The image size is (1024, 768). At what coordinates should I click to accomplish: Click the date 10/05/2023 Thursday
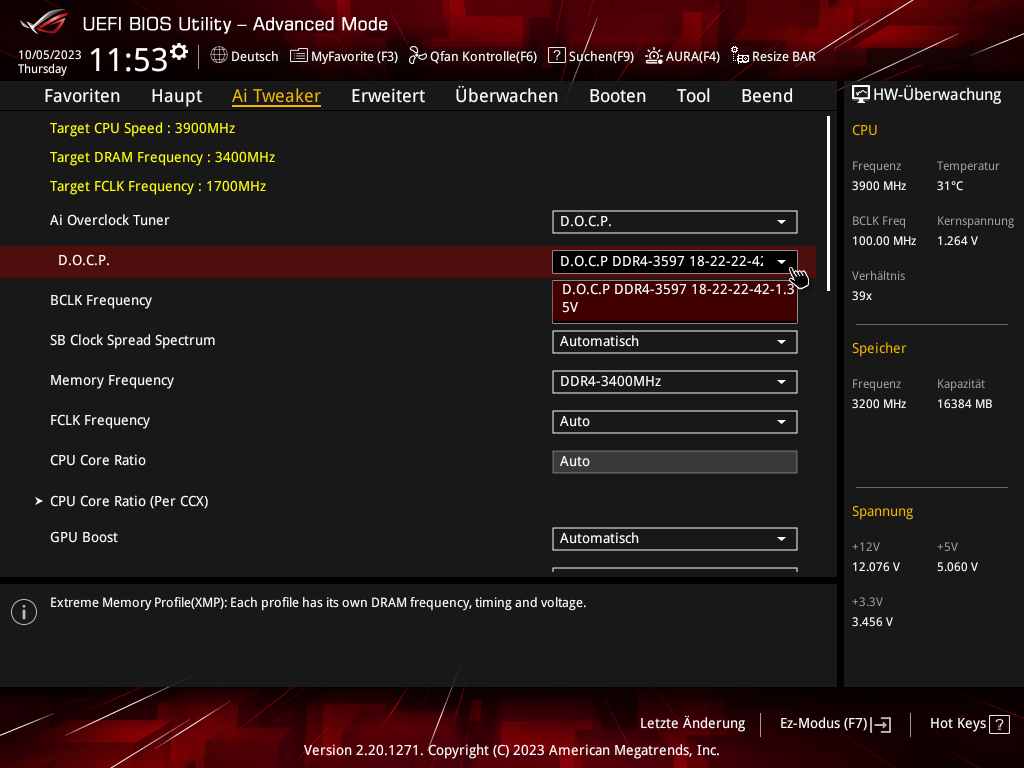click(50, 61)
